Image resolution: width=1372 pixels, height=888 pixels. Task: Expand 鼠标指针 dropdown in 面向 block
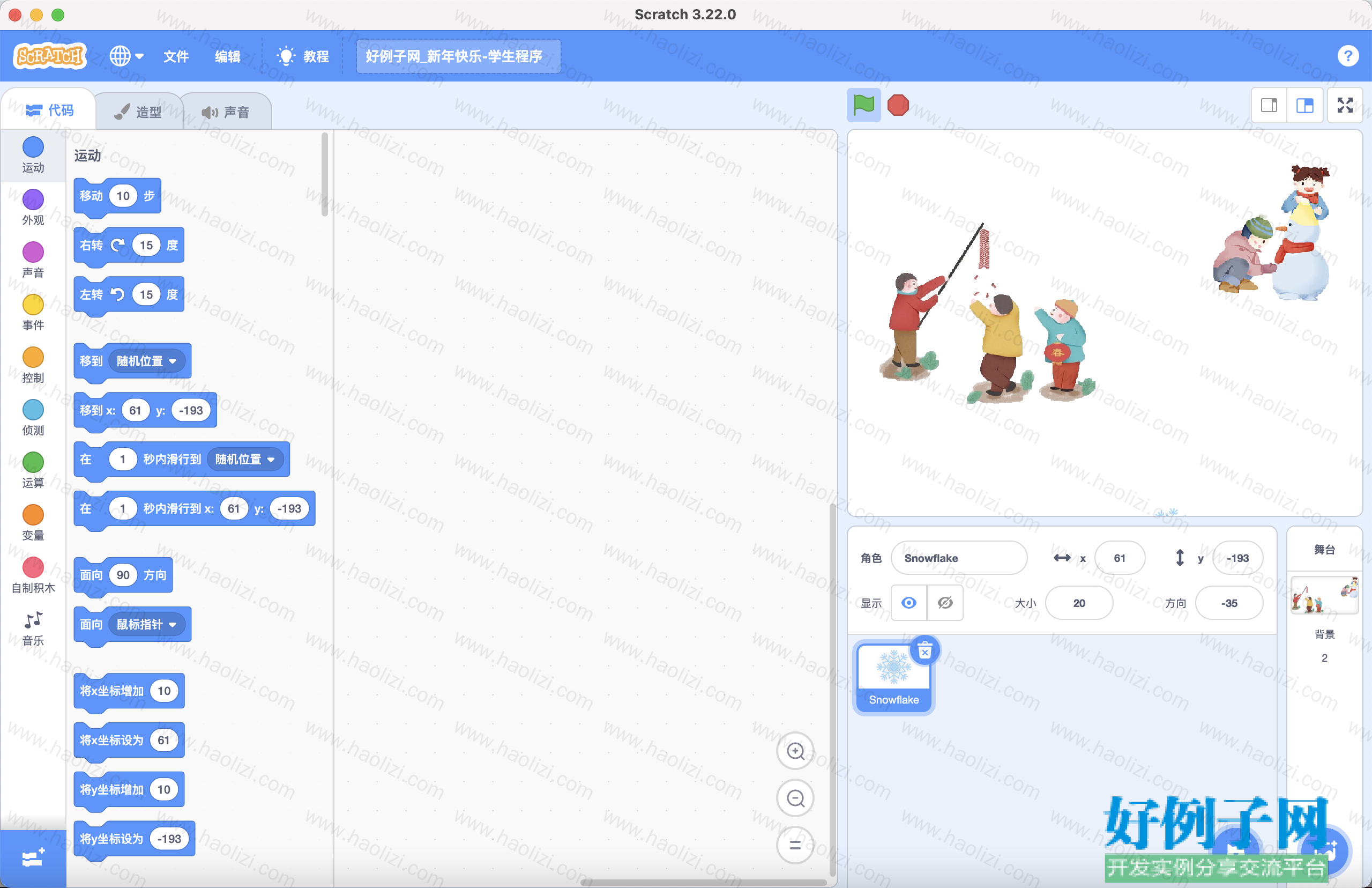(146, 625)
